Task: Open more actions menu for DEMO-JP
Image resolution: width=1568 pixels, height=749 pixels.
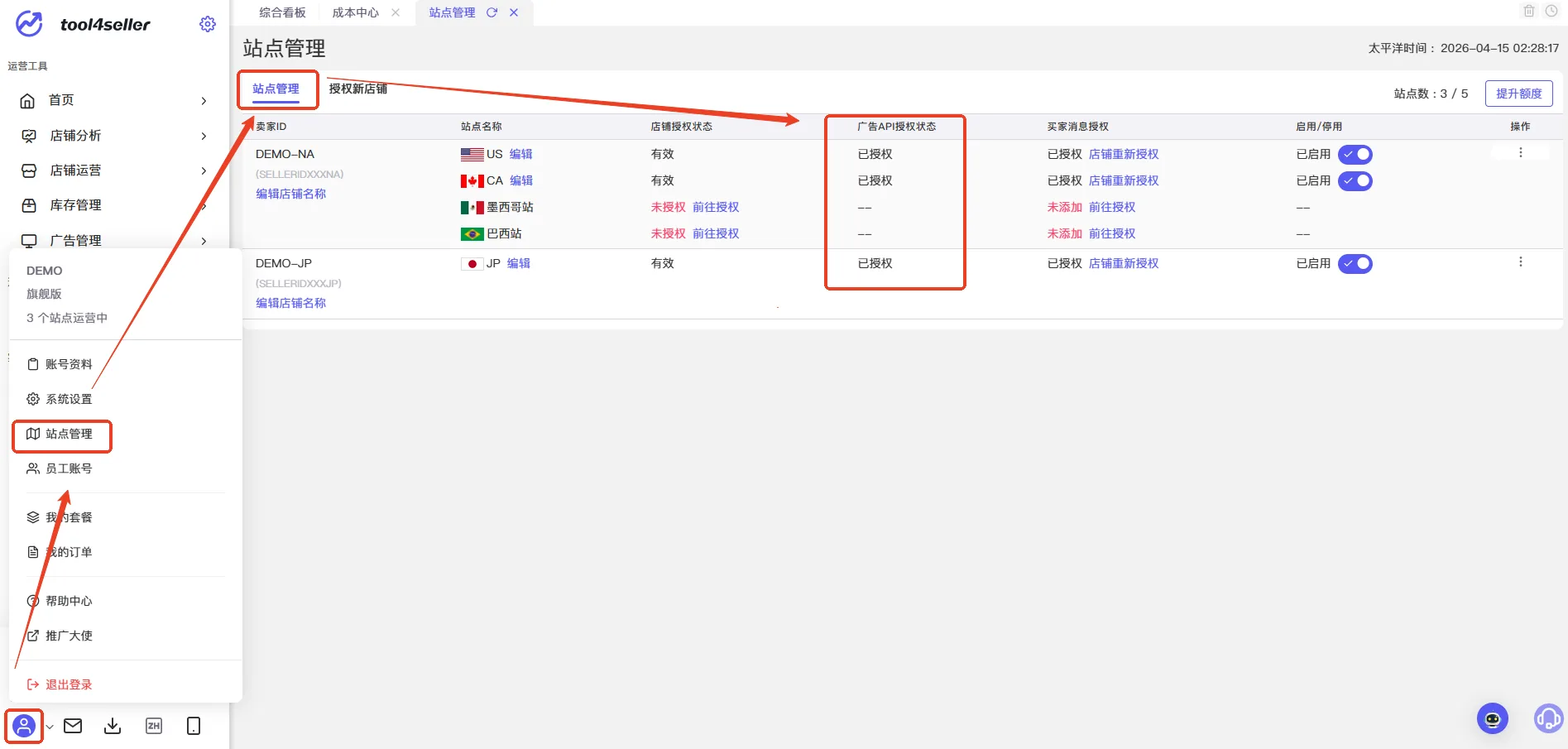Action: tap(1520, 262)
